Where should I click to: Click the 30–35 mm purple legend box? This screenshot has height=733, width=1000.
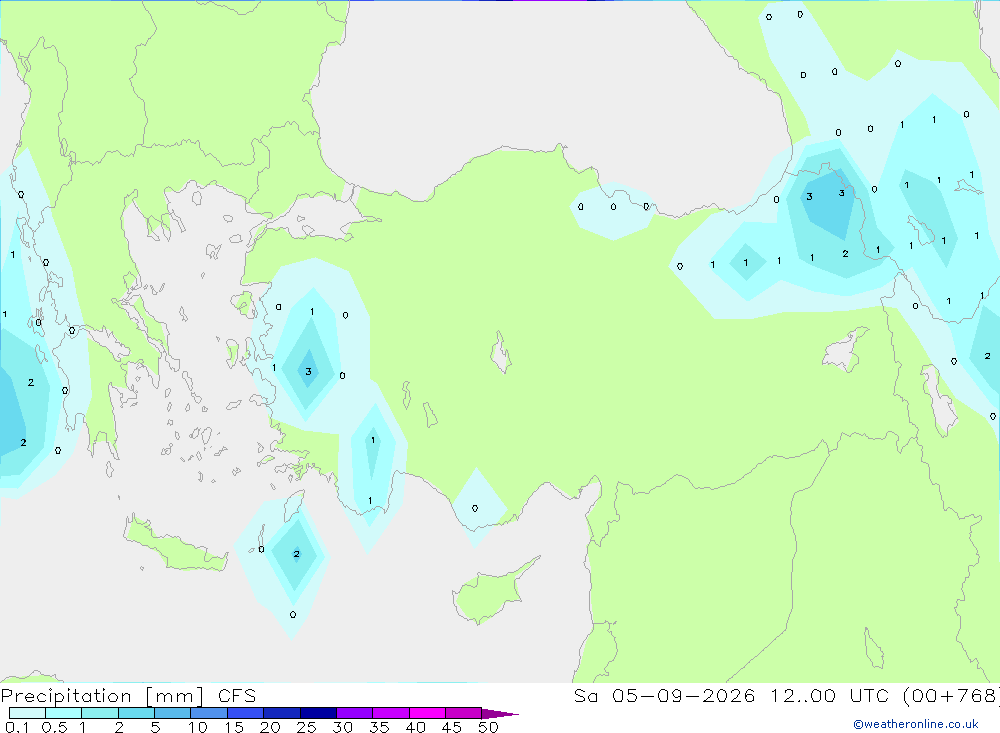pyautogui.click(x=355, y=713)
